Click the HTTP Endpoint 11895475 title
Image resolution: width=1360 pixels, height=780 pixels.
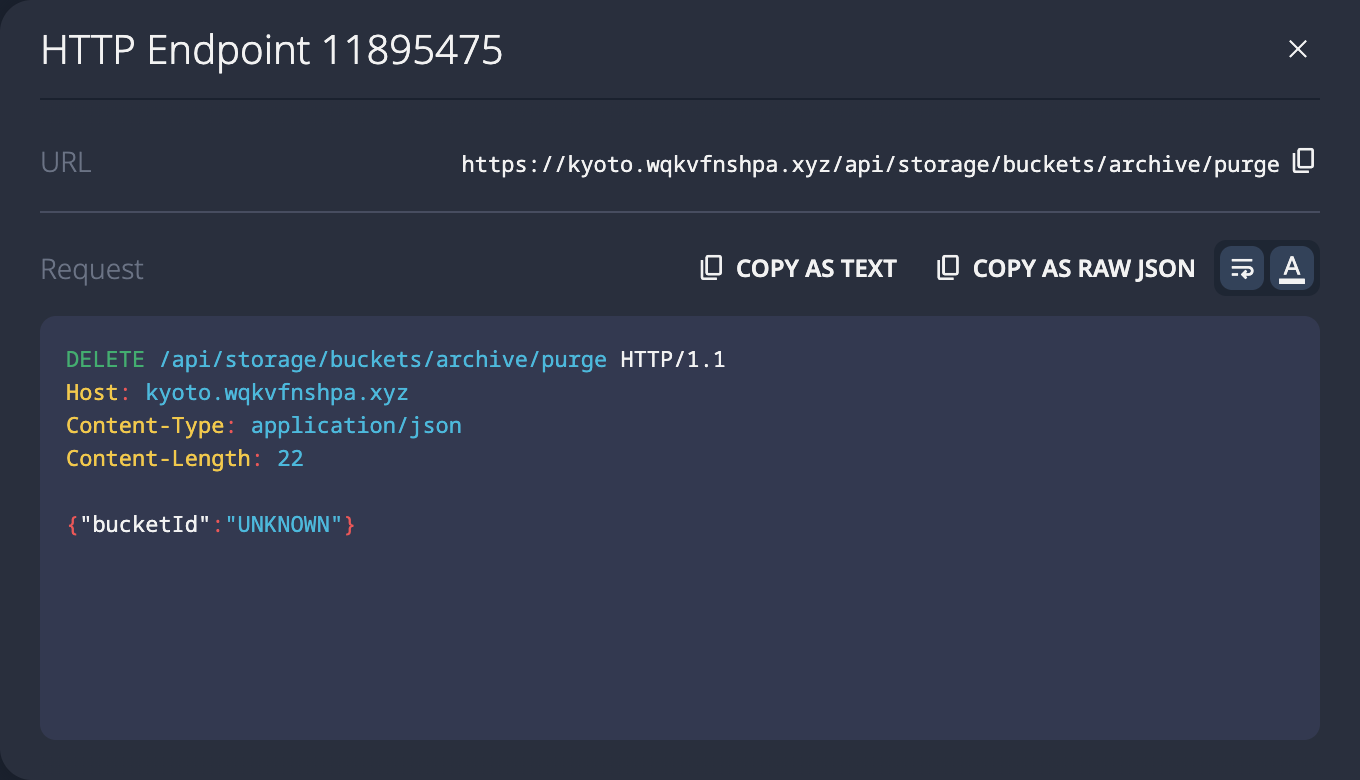click(x=271, y=50)
